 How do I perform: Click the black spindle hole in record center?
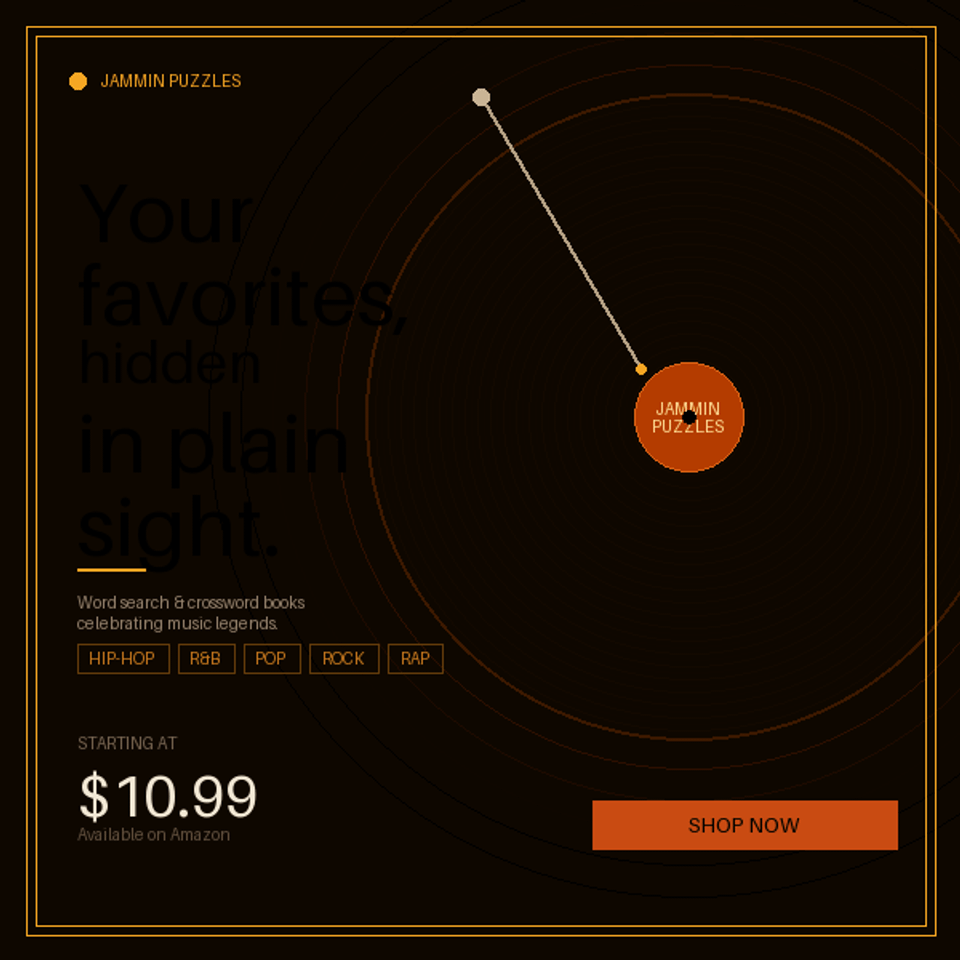689,417
